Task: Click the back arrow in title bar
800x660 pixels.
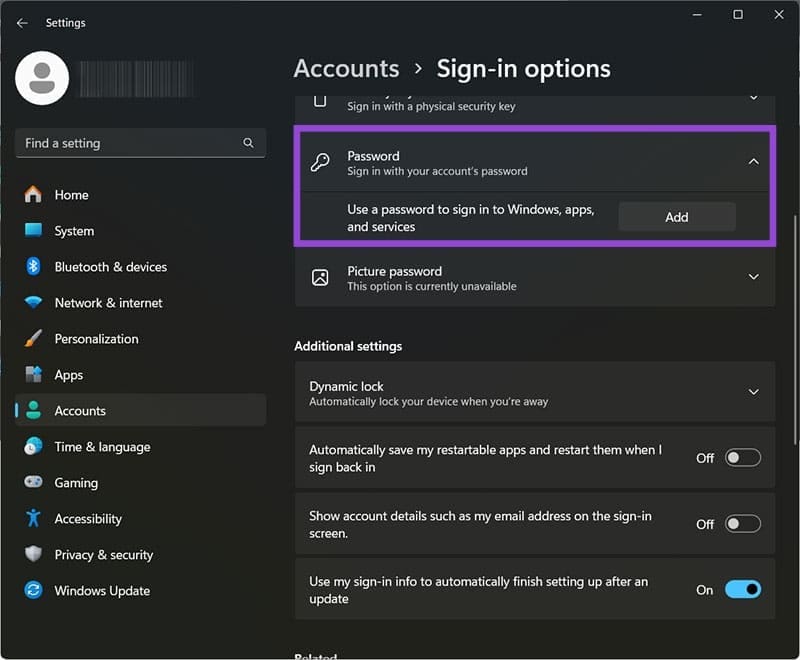Action: click(22, 23)
